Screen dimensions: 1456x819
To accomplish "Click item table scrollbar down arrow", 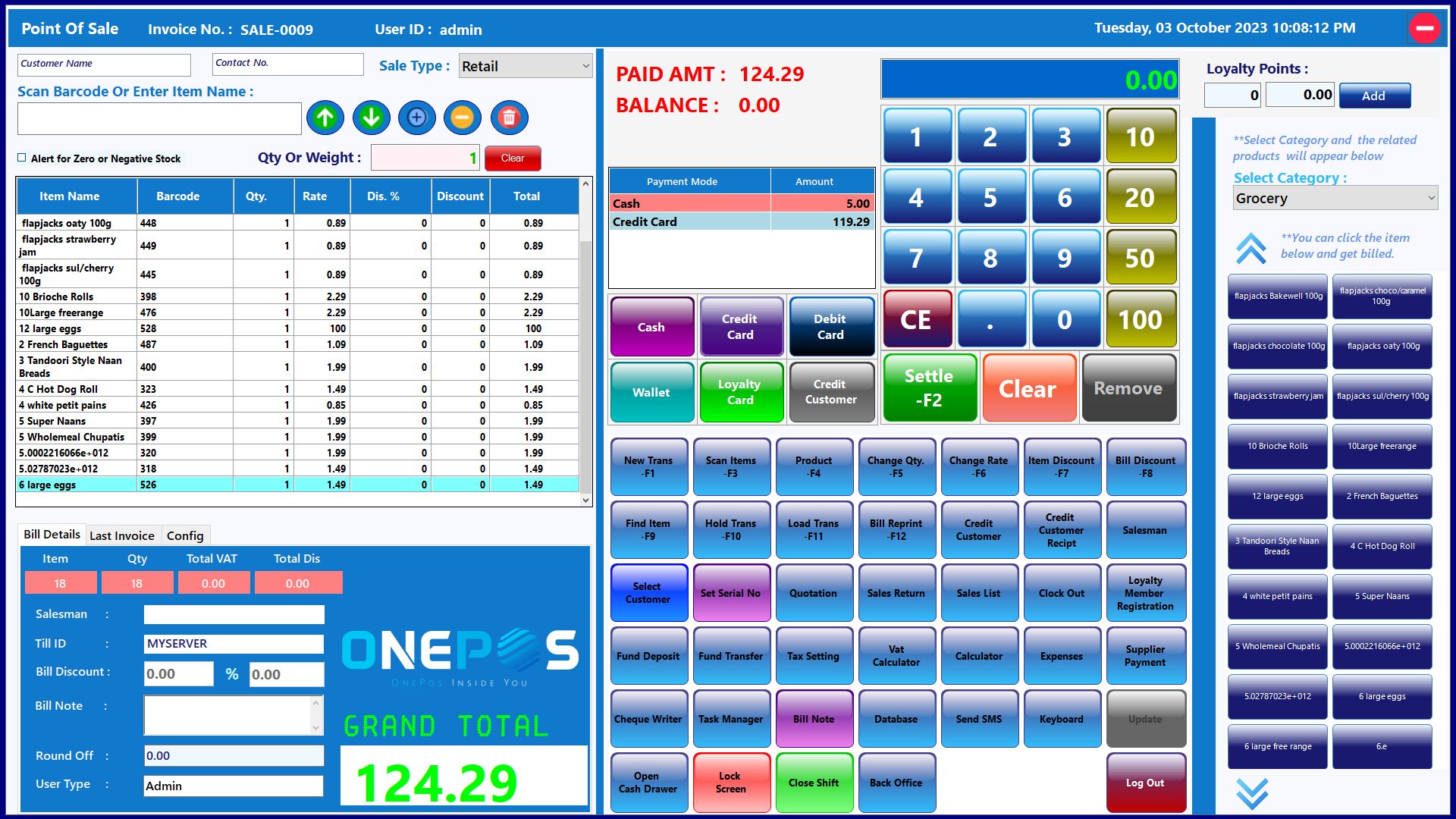I will pos(585,500).
